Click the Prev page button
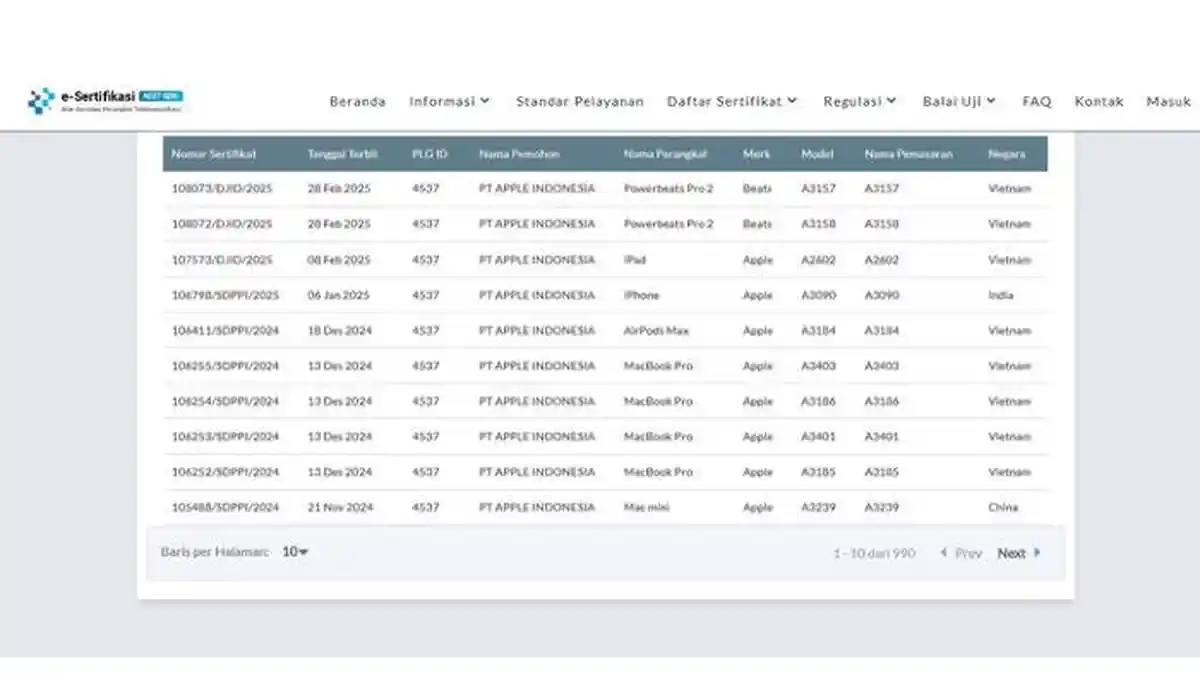This screenshot has width=1200, height=675. click(961, 553)
